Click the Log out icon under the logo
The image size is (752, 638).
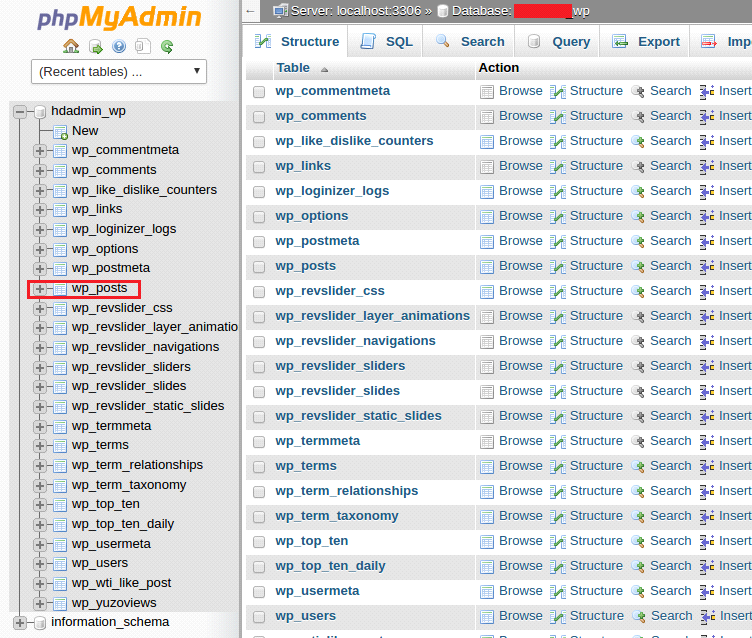95,46
